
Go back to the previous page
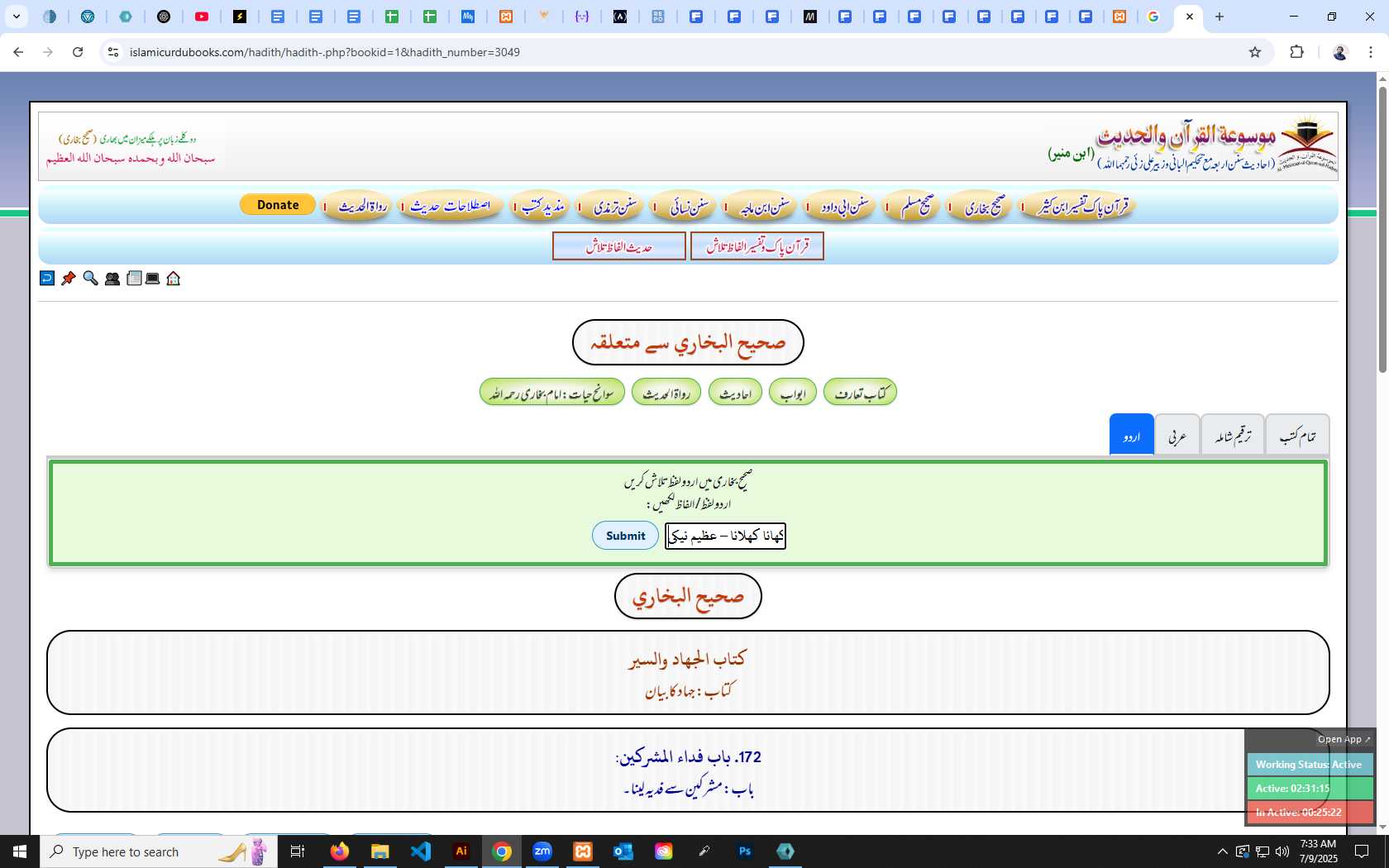(18, 52)
